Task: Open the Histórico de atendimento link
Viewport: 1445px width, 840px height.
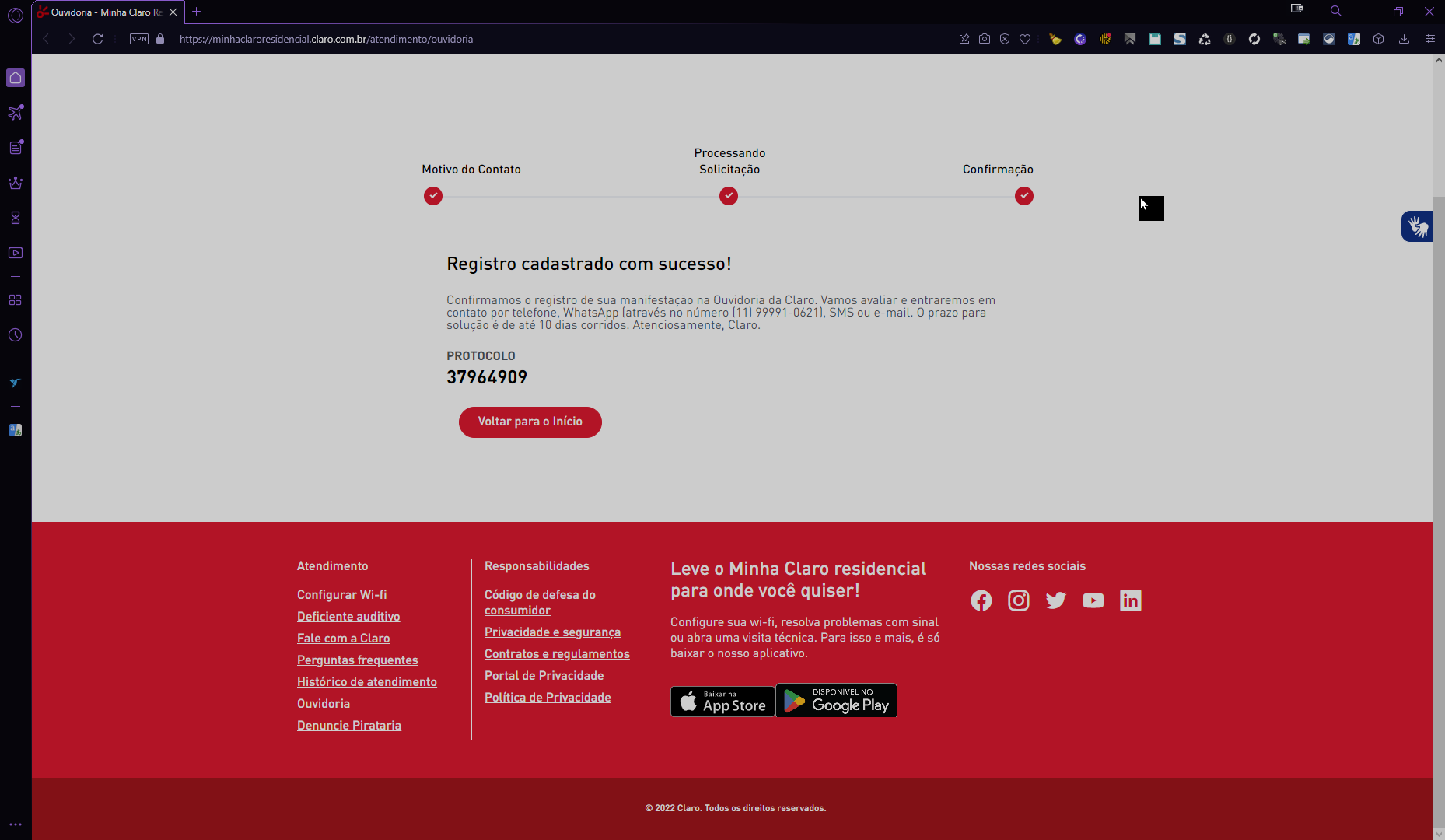Action: point(367,682)
